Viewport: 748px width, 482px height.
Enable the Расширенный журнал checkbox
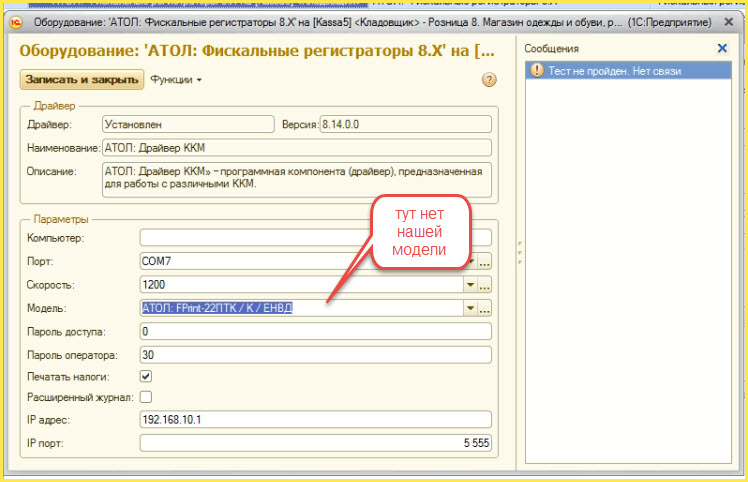146,397
